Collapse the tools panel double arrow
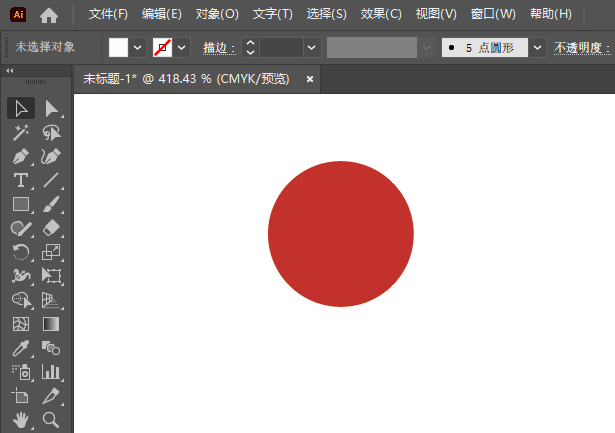Screen dimensions: 615x433 coord(9,71)
